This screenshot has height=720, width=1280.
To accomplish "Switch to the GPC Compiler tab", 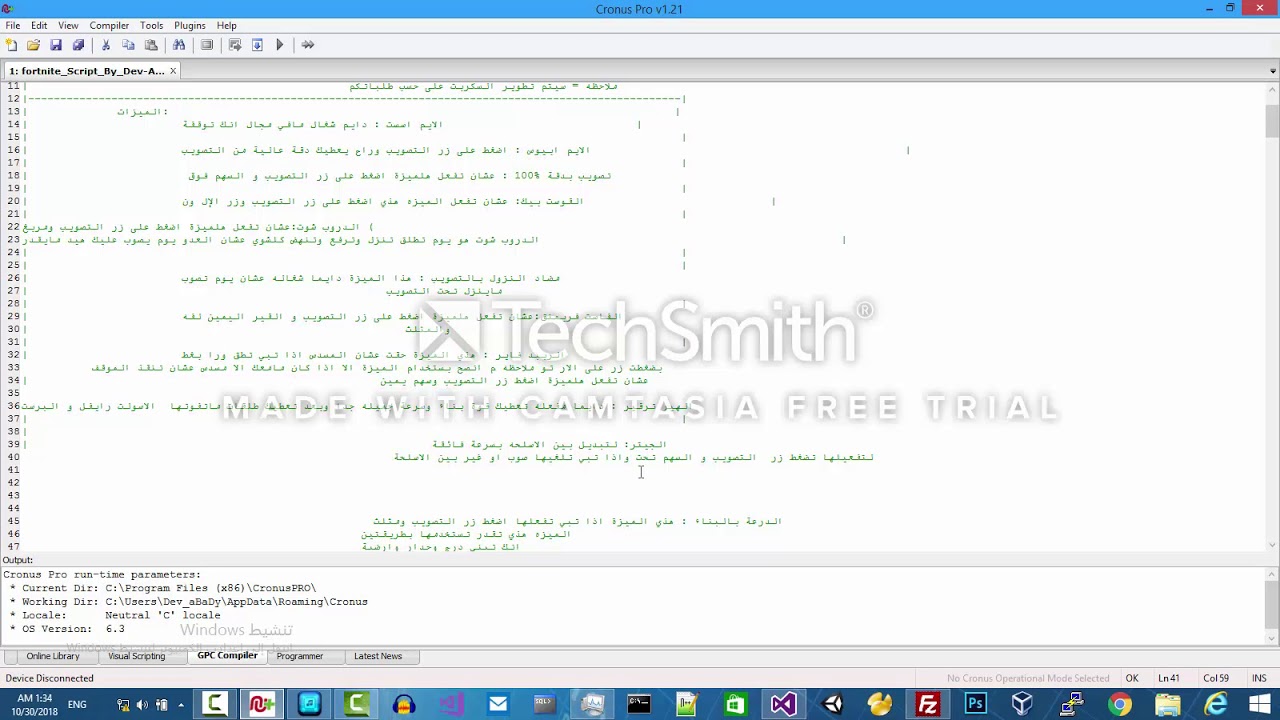I will click(x=227, y=656).
